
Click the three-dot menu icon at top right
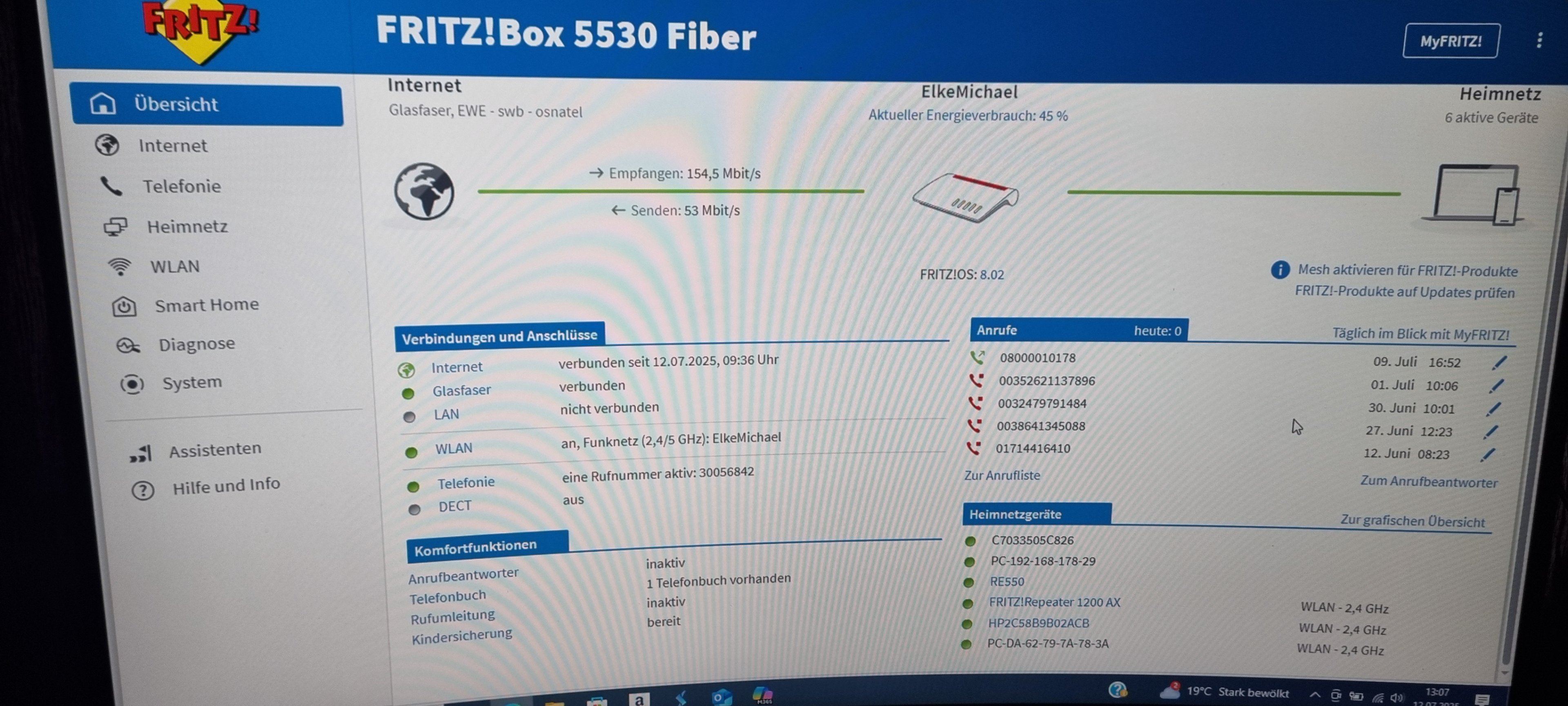(x=1539, y=41)
